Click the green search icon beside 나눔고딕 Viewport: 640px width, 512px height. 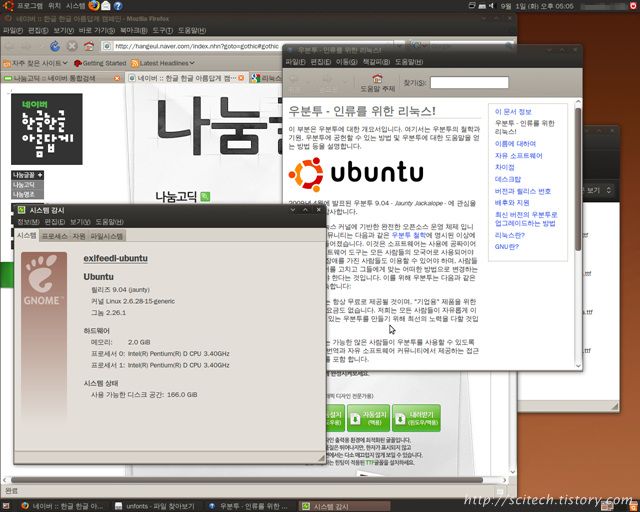[x=205, y=197]
